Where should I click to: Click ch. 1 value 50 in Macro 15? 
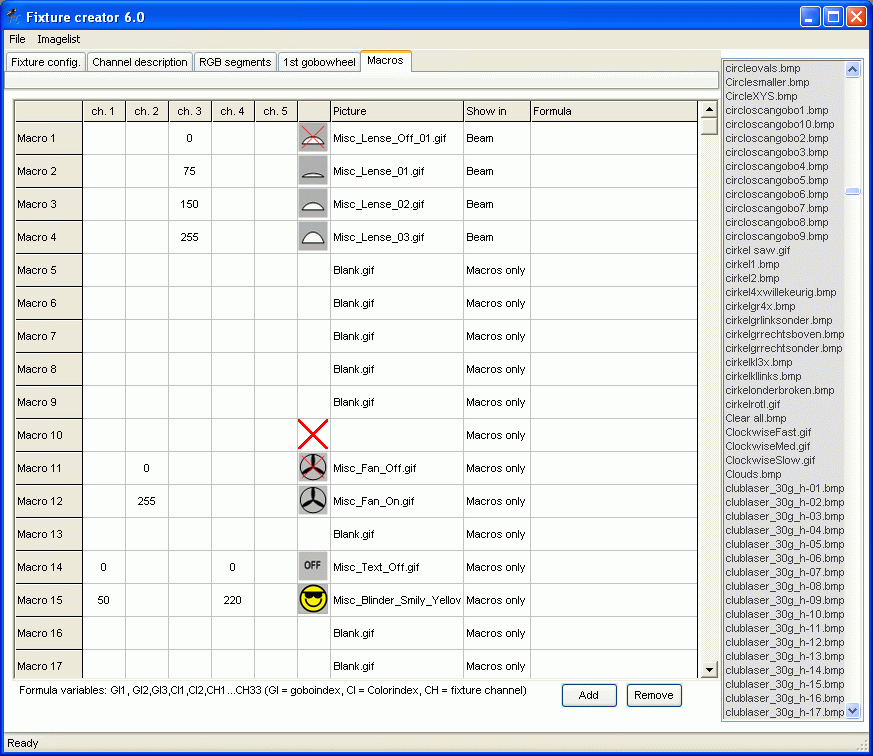[x=104, y=600]
